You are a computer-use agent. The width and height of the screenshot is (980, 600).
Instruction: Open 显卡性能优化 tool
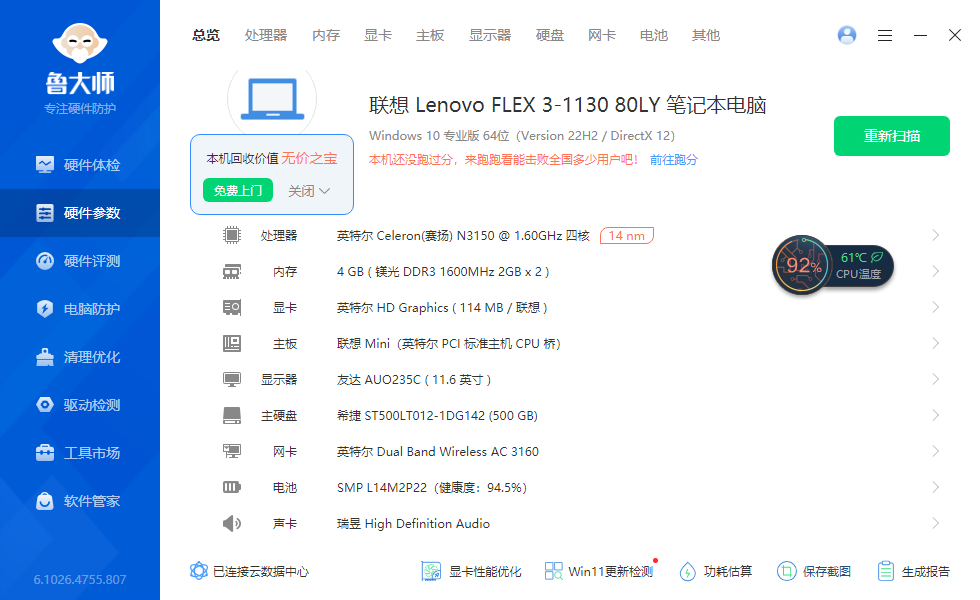pyautogui.click(x=471, y=571)
